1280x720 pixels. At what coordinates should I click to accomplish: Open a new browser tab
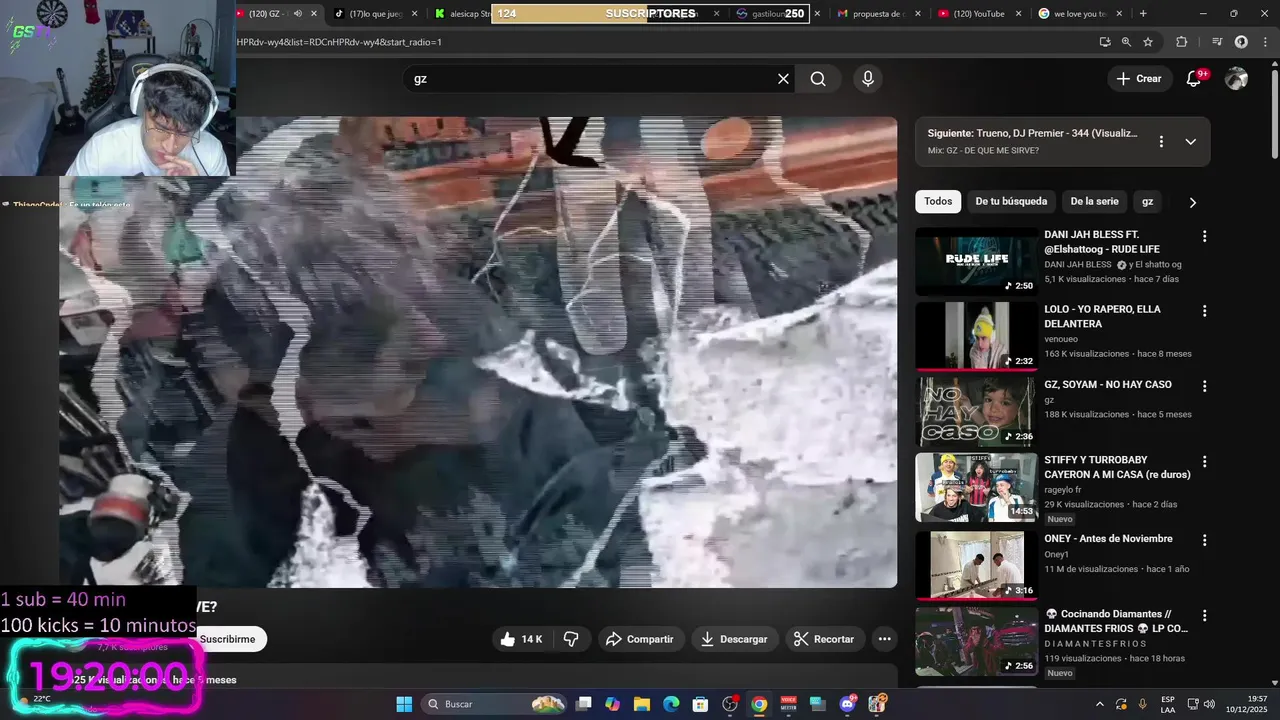[1143, 14]
